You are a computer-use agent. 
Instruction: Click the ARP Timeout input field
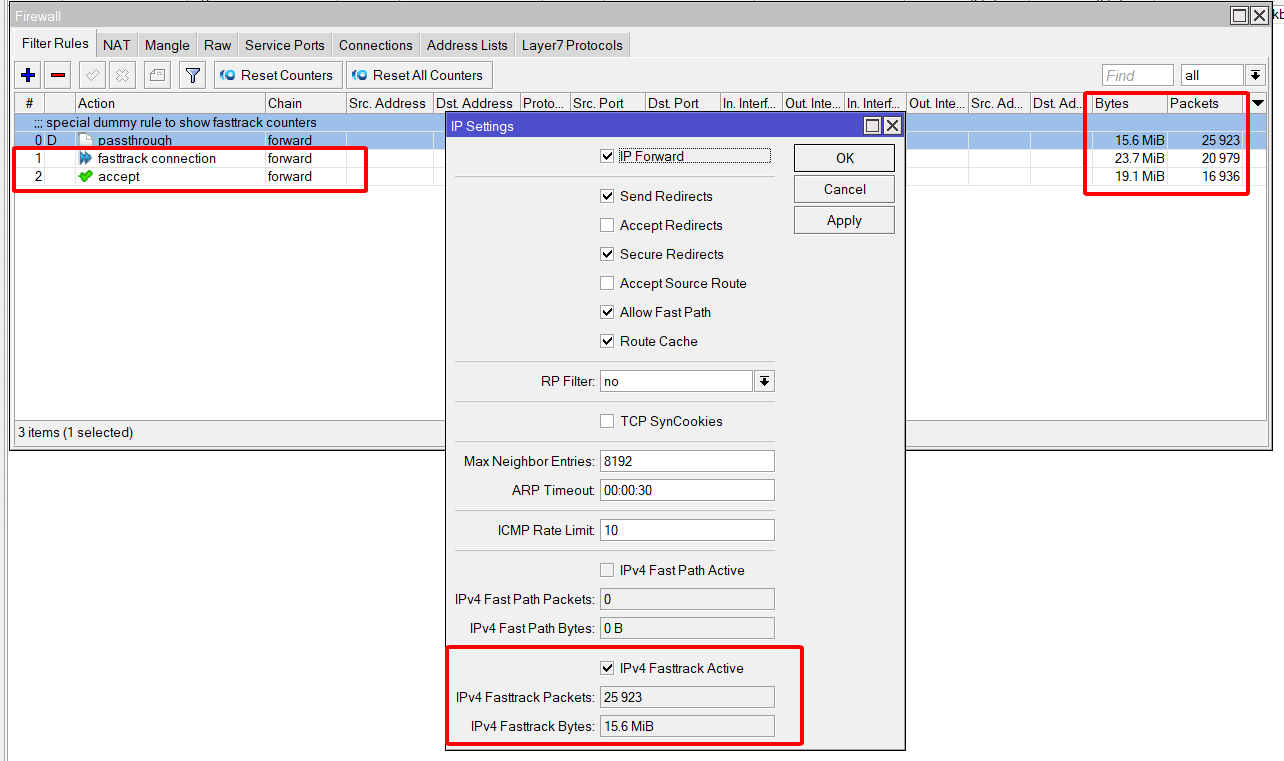(687, 490)
